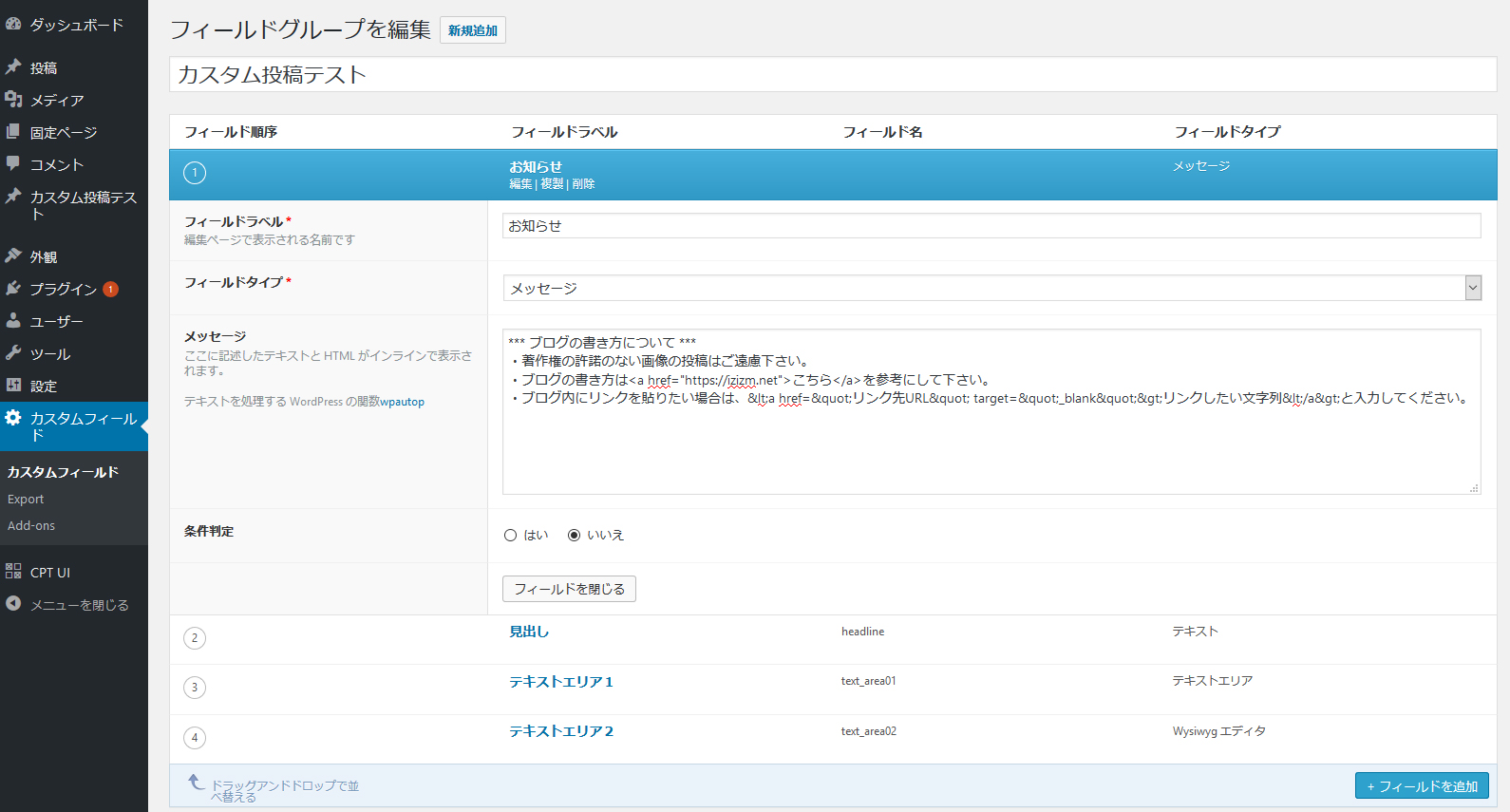1510x812 pixels.
Task: Click the paintbrush icon for 外観
Action: [13, 256]
